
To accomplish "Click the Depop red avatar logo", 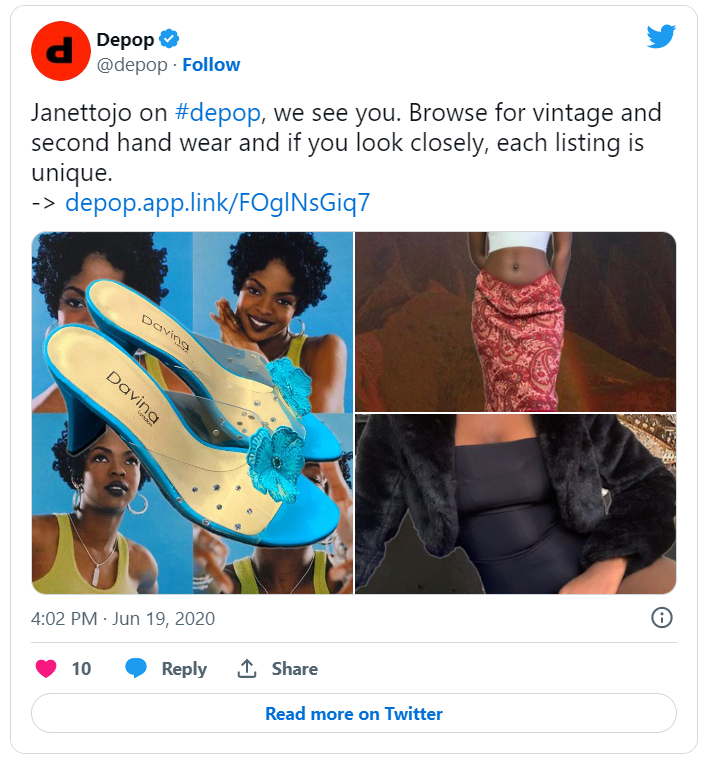I will (61, 51).
